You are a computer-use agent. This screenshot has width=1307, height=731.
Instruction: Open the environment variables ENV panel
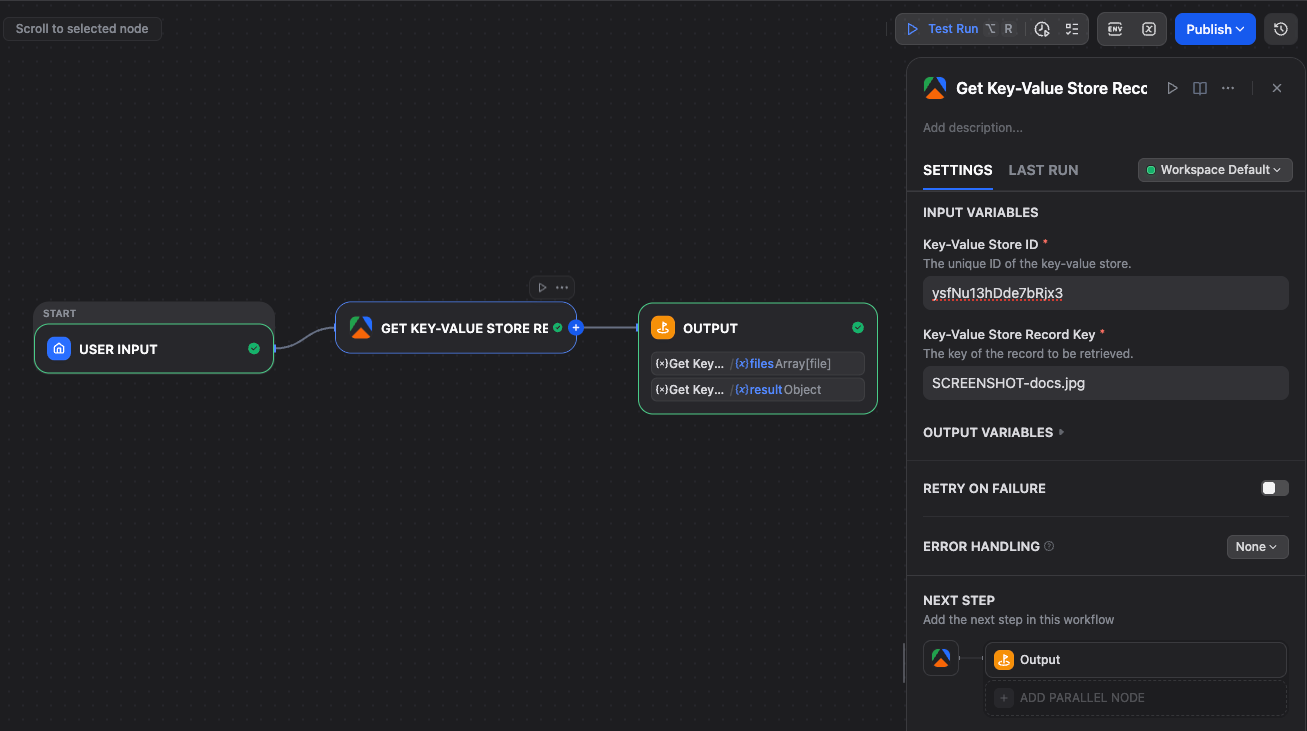(1114, 29)
